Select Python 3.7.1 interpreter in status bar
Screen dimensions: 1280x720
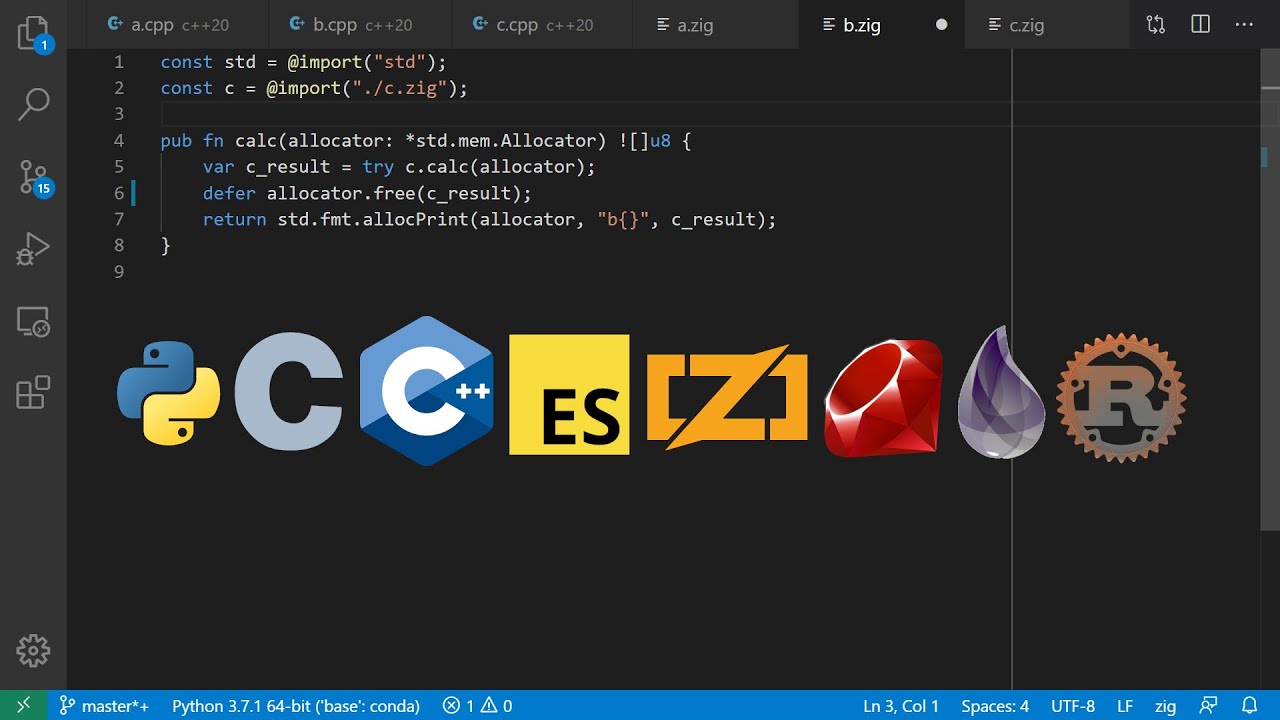pos(296,706)
